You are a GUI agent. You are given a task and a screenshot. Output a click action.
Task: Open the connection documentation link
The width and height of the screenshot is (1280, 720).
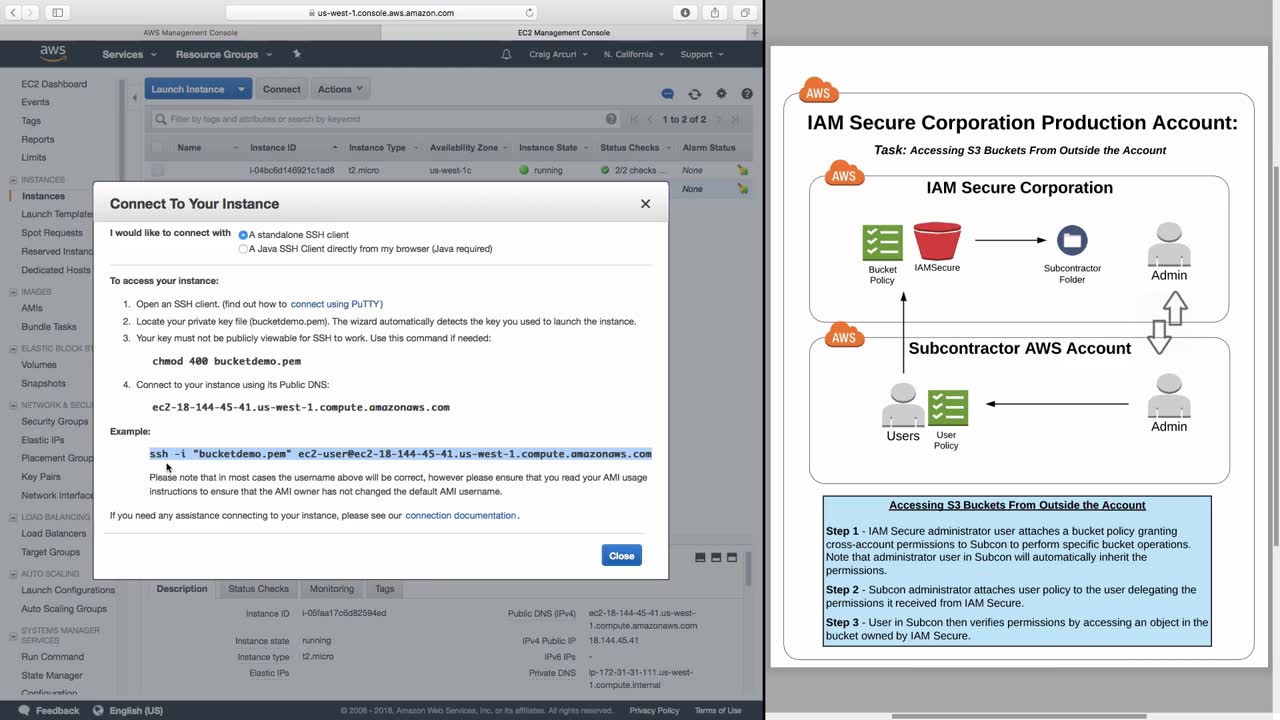tap(461, 516)
